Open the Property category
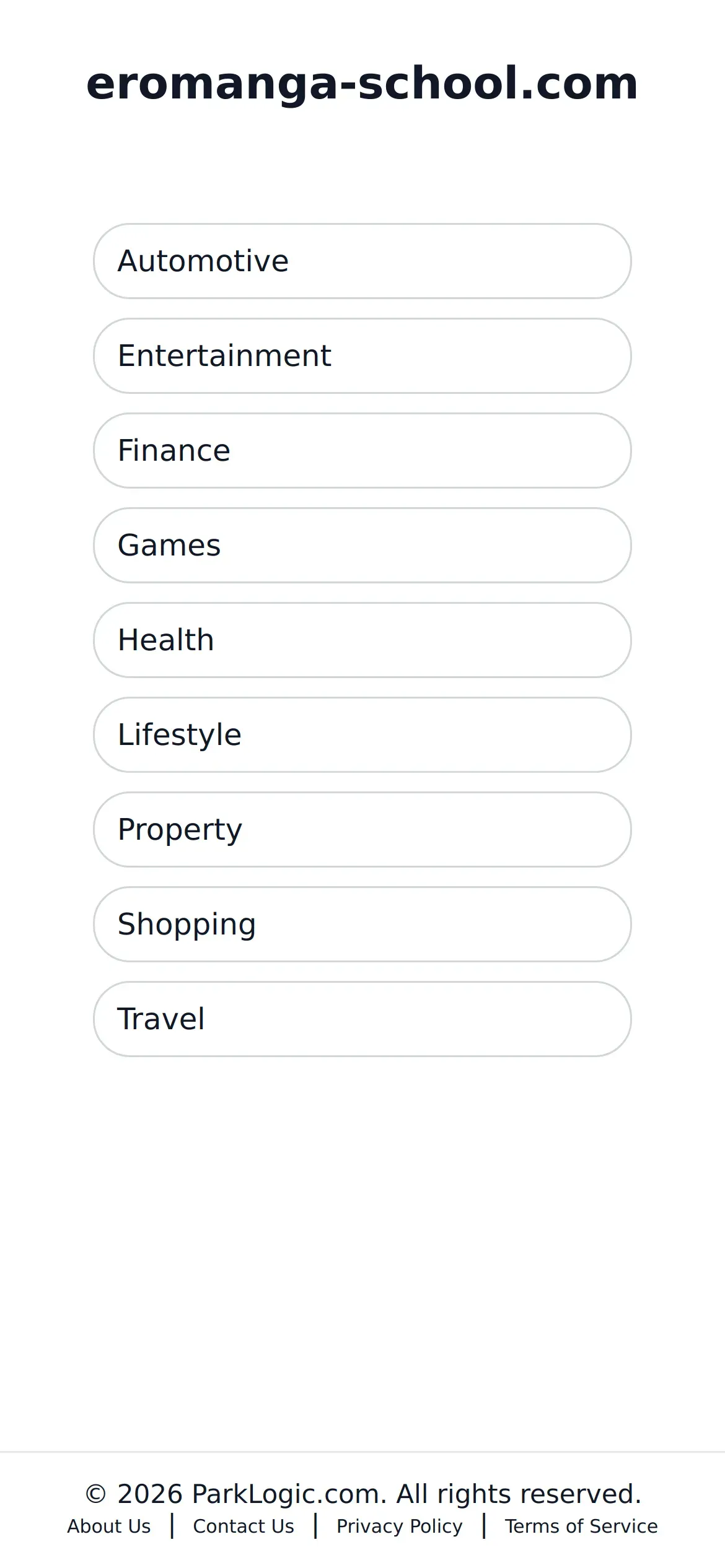The width and height of the screenshot is (725, 1568). click(362, 829)
